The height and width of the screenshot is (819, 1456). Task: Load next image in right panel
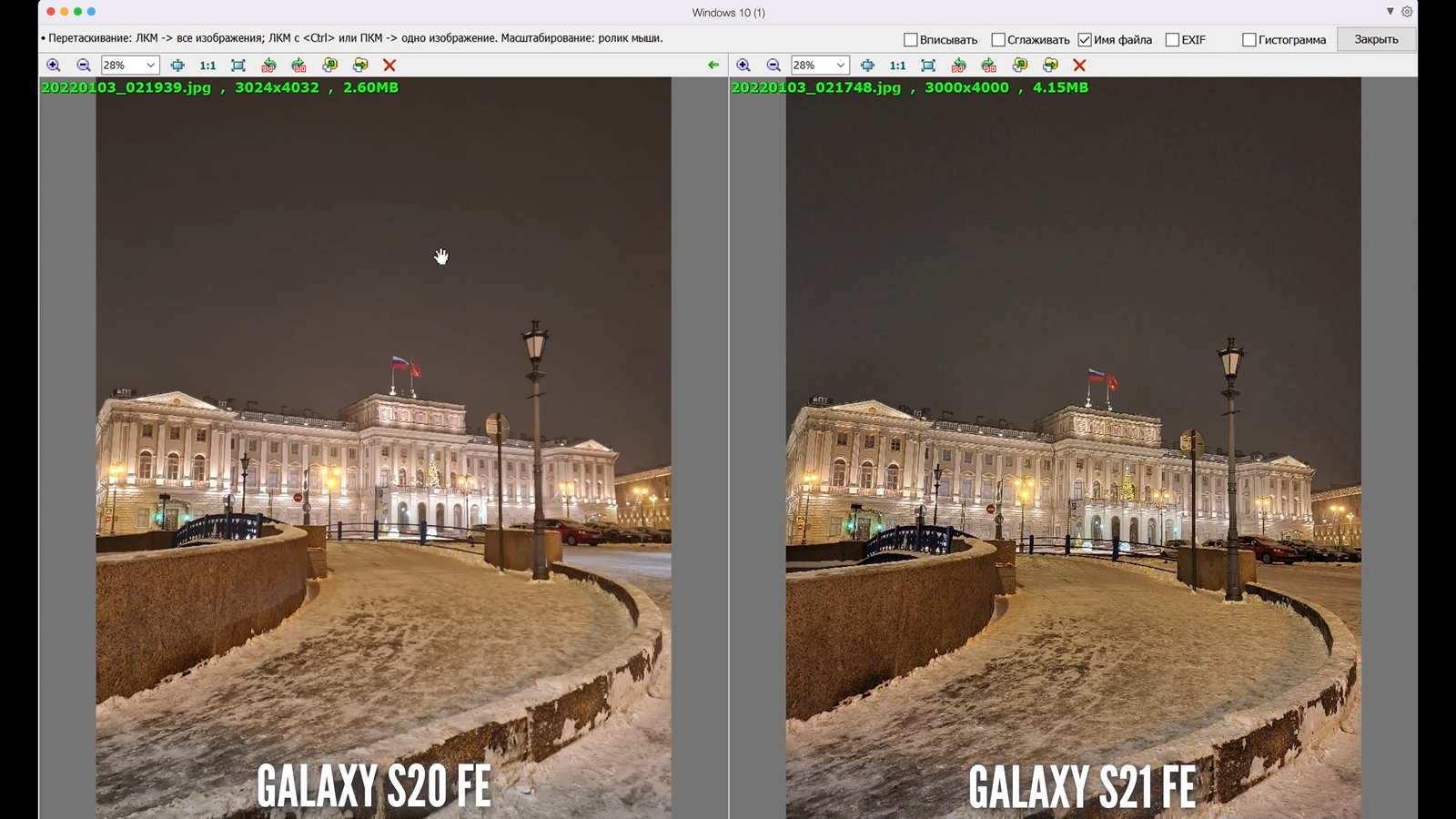coord(1050,66)
